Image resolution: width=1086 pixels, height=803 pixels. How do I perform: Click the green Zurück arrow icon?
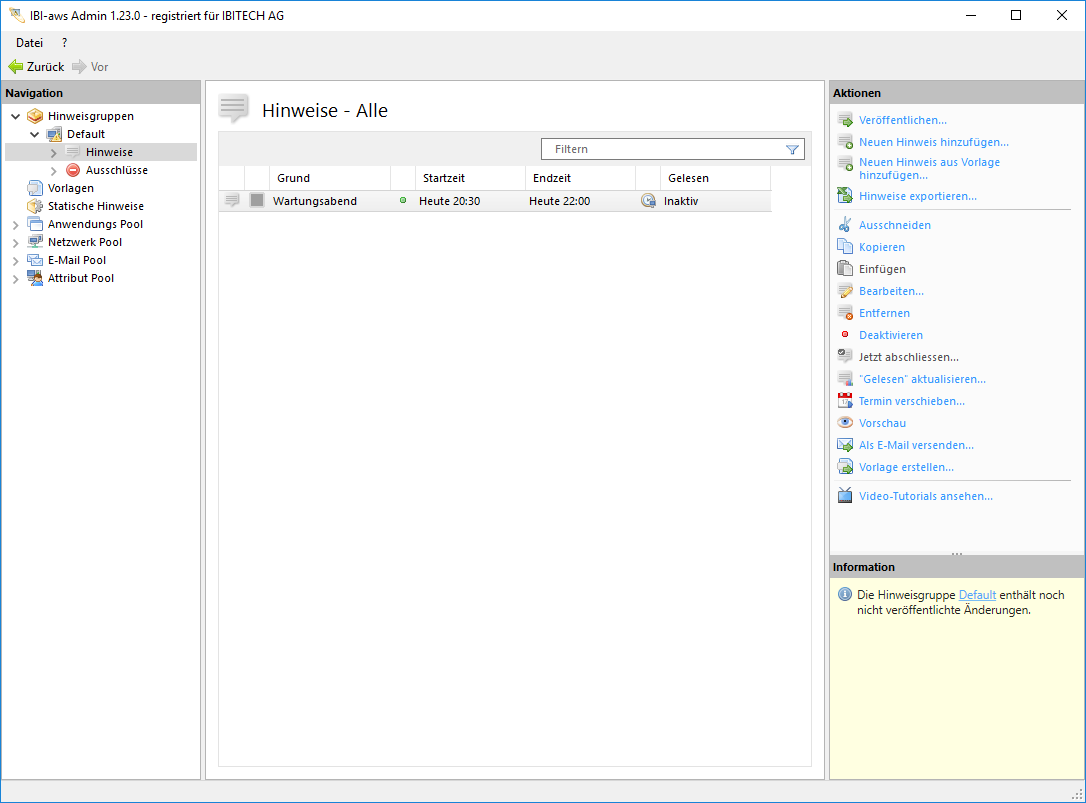(x=15, y=67)
